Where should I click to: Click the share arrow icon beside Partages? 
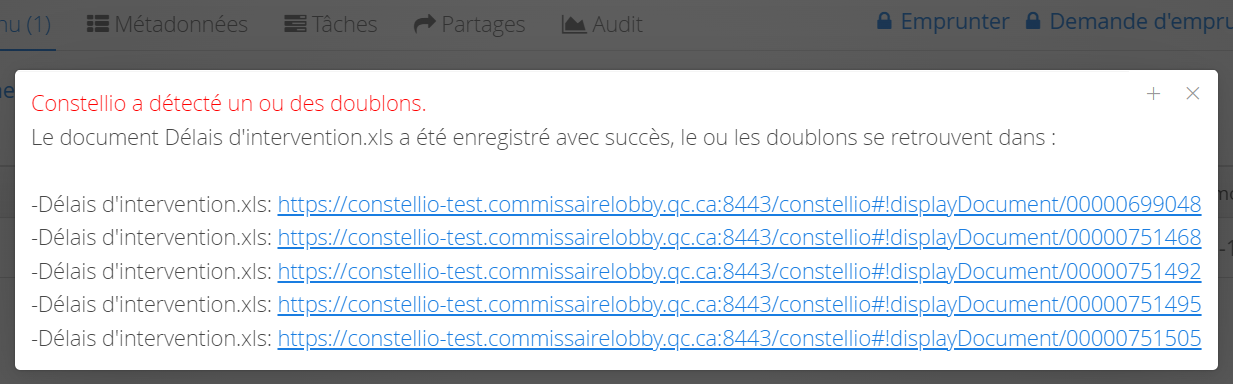pos(424,23)
